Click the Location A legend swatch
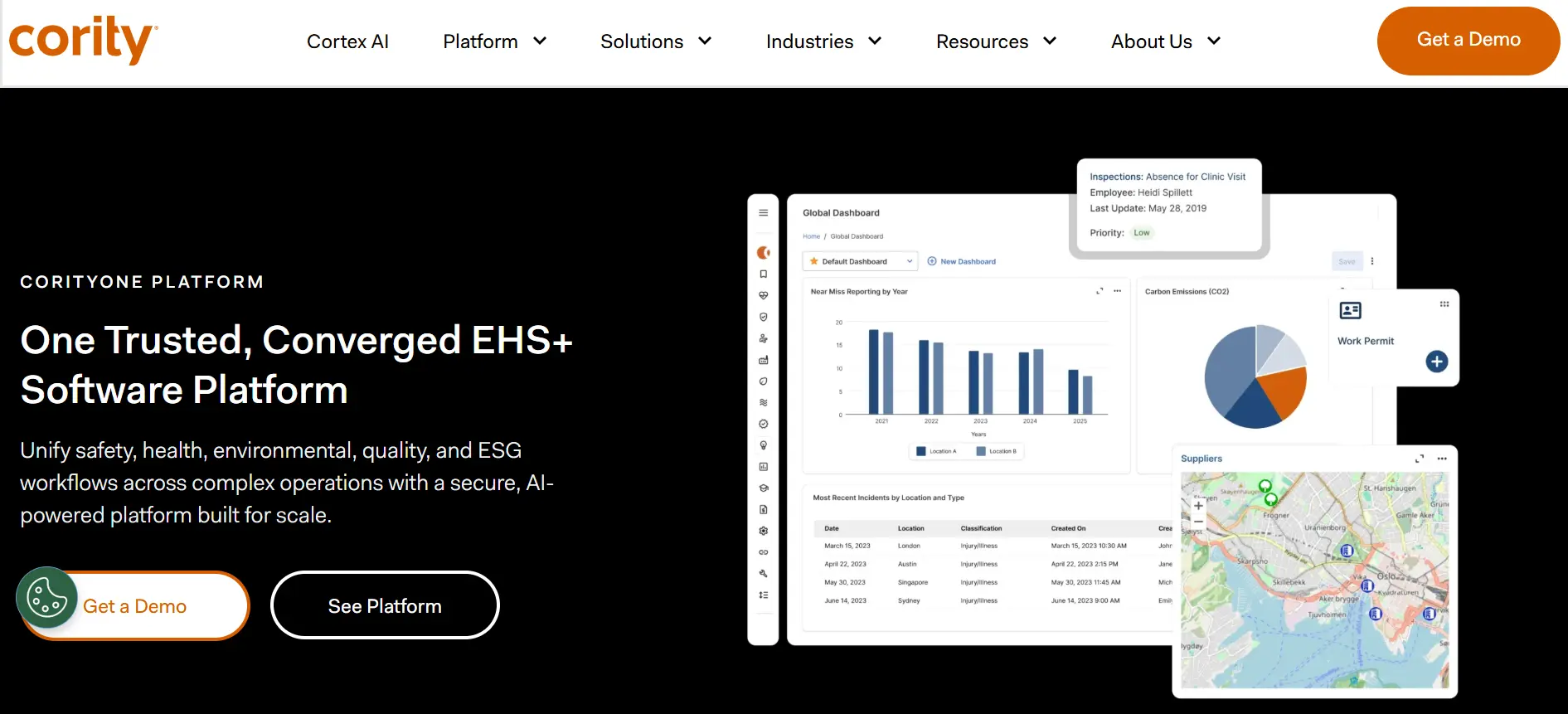 tap(920, 451)
